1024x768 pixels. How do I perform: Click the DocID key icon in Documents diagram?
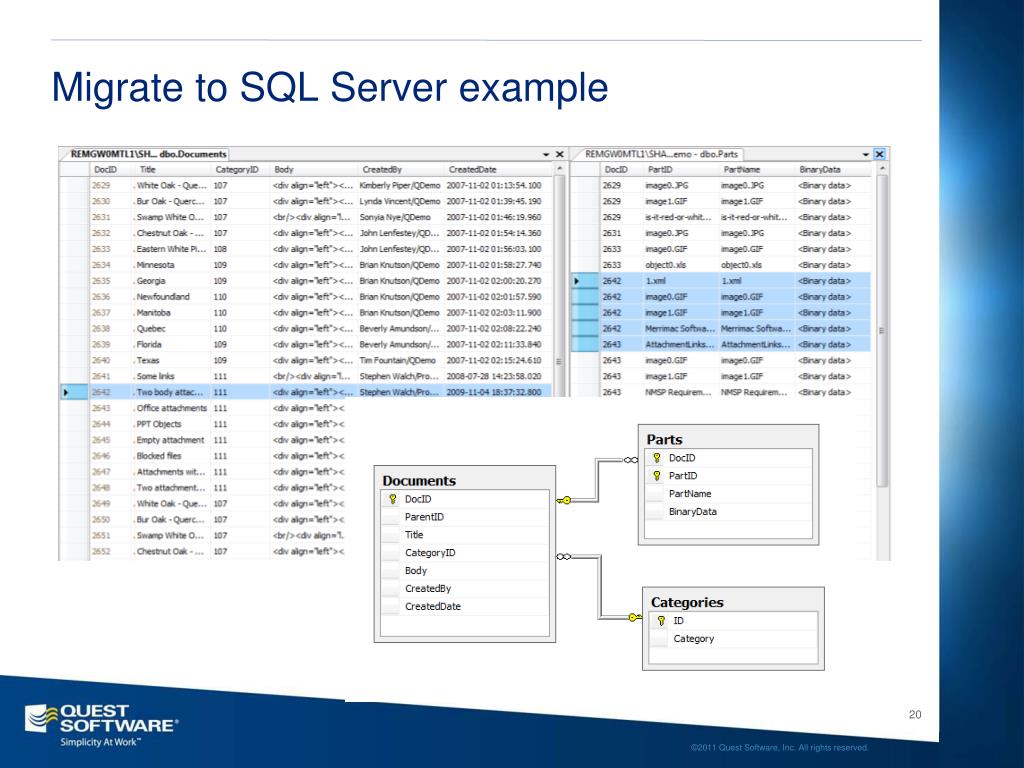(392, 499)
